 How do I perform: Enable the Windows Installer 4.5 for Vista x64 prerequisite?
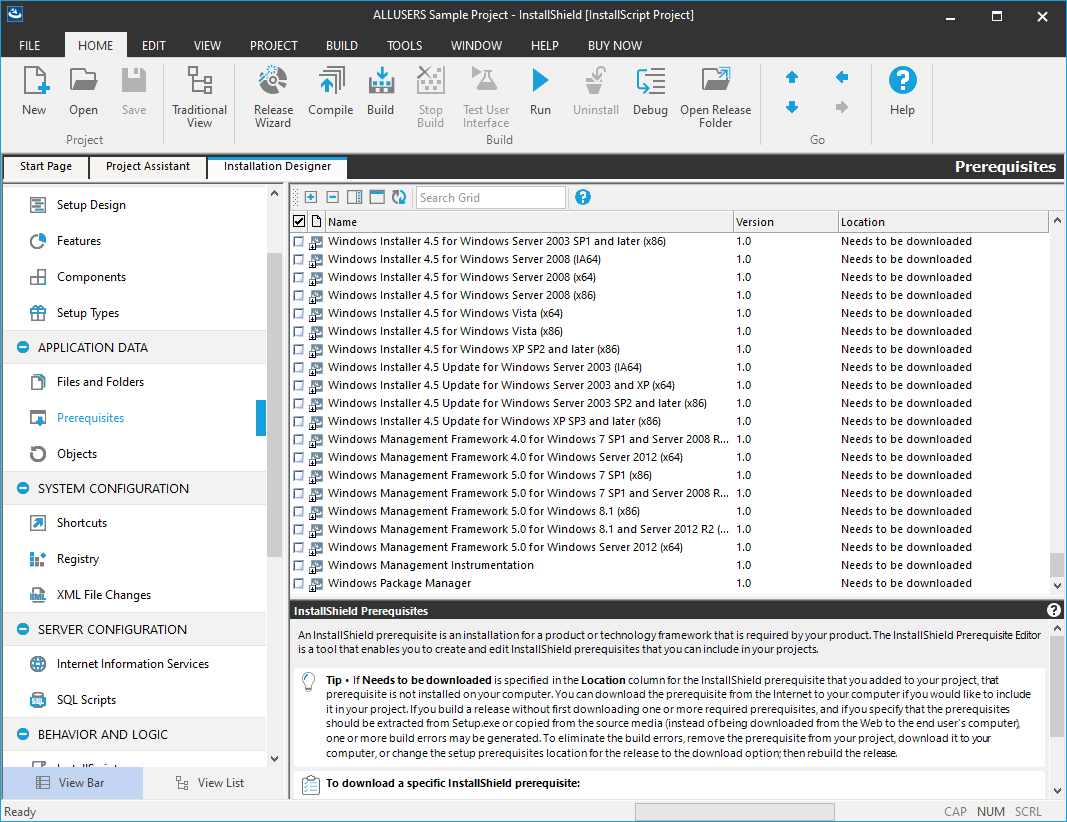pos(298,313)
